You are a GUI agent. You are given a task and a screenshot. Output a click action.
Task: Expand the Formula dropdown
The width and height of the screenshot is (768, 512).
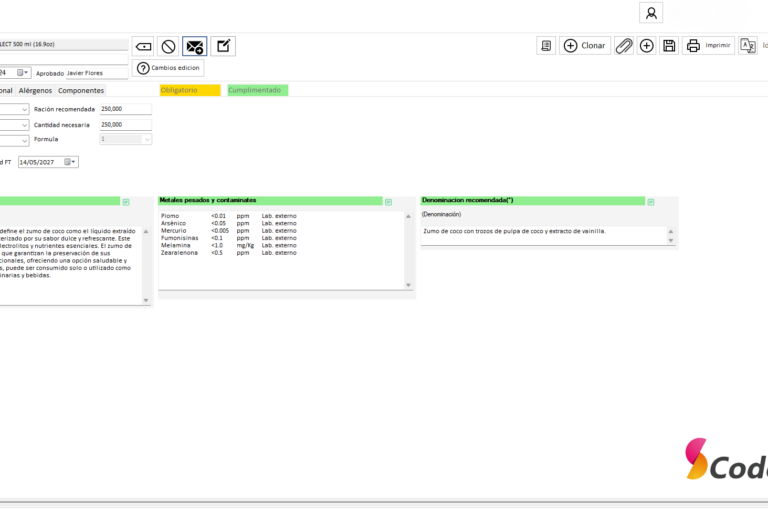click(147, 140)
